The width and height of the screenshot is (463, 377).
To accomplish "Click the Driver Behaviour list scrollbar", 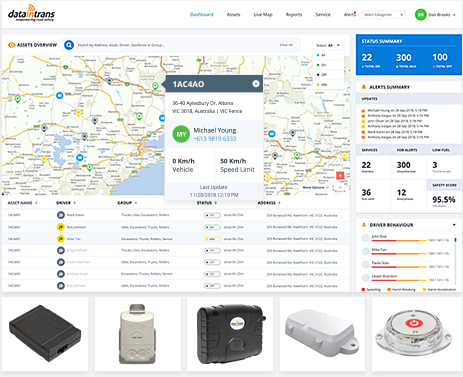I will pos(455,239).
